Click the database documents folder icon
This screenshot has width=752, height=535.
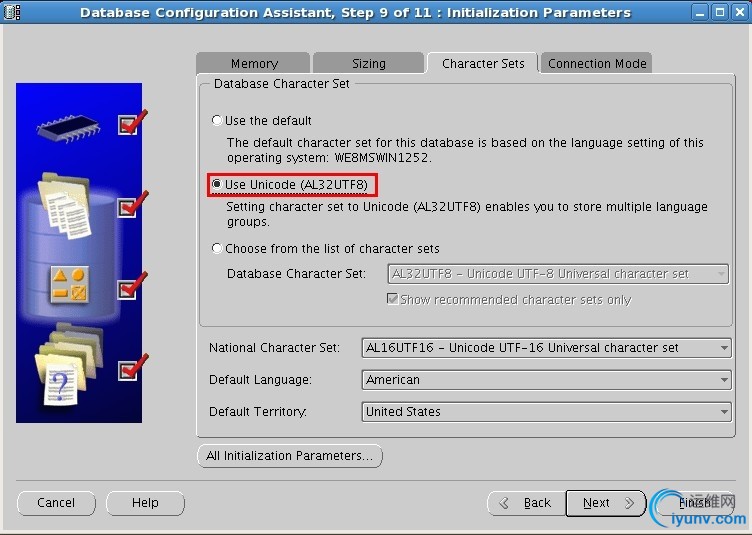(65, 206)
